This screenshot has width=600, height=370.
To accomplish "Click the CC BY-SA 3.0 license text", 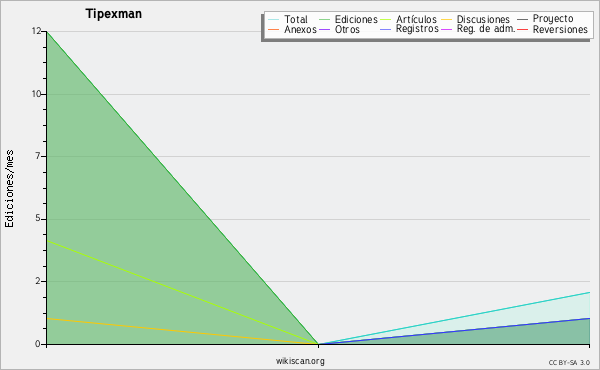I will pyautogui.click(x=569, y=363).
